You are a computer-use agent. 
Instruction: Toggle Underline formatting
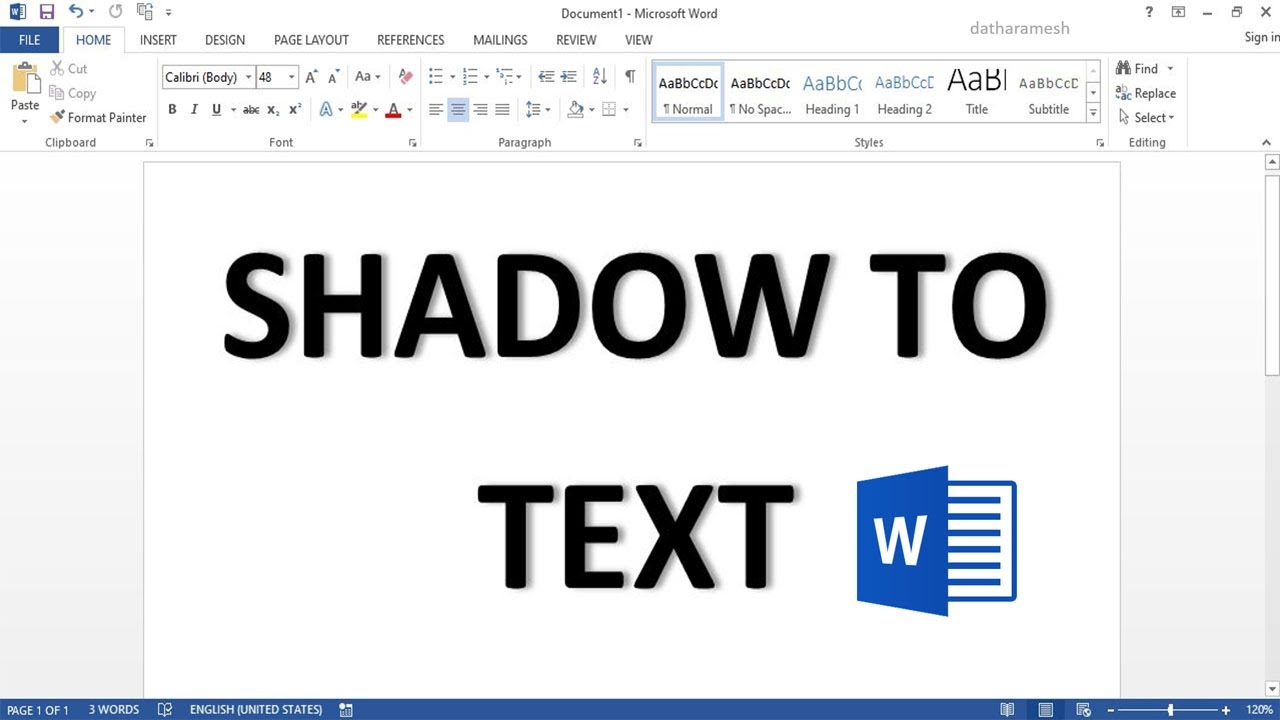tap(216, 110)
